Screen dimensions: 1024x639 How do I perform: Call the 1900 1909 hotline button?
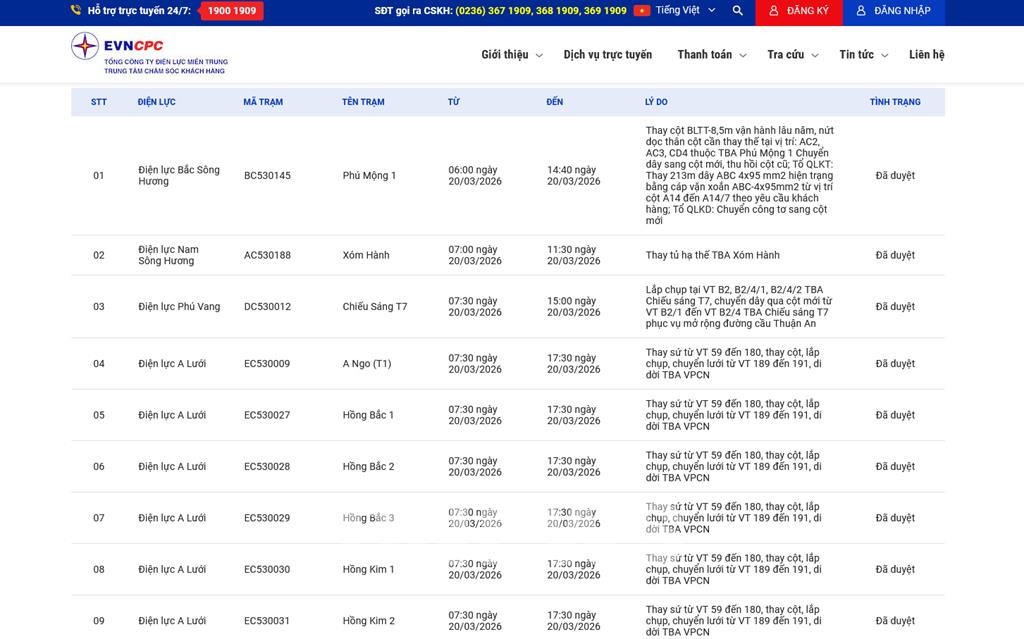pyautogui.click(x=231, y=11)
